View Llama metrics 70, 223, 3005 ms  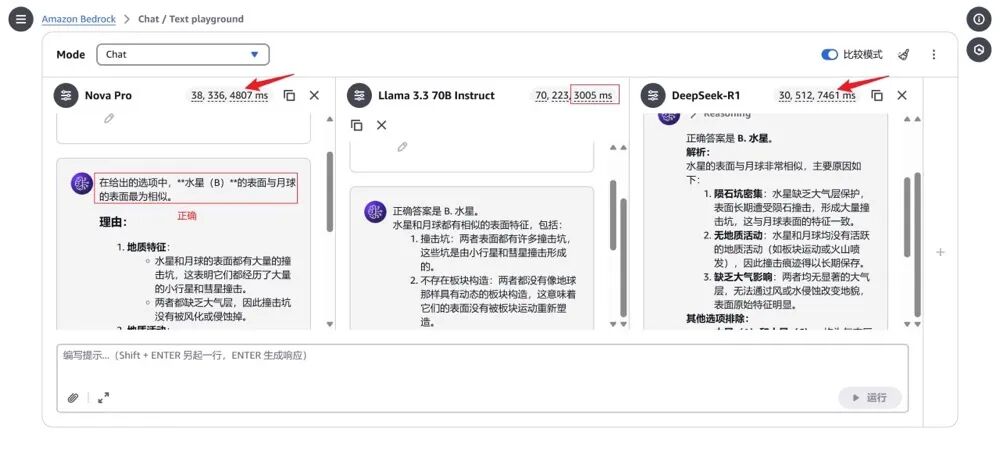(574, 96)
